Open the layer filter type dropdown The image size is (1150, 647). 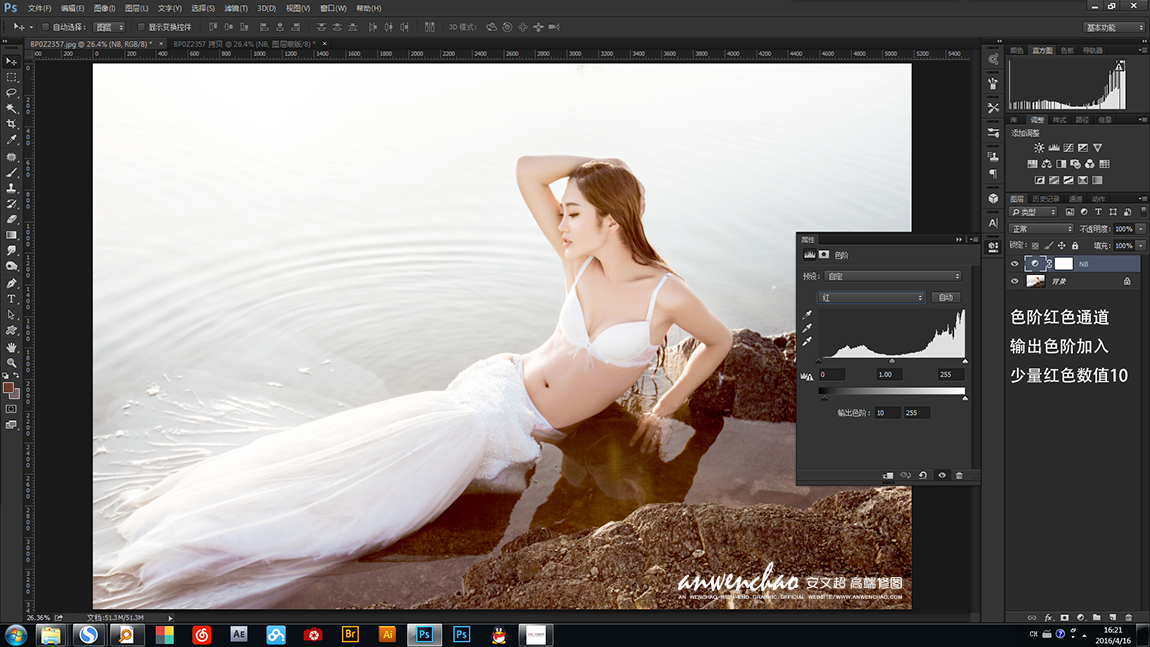1033,212
